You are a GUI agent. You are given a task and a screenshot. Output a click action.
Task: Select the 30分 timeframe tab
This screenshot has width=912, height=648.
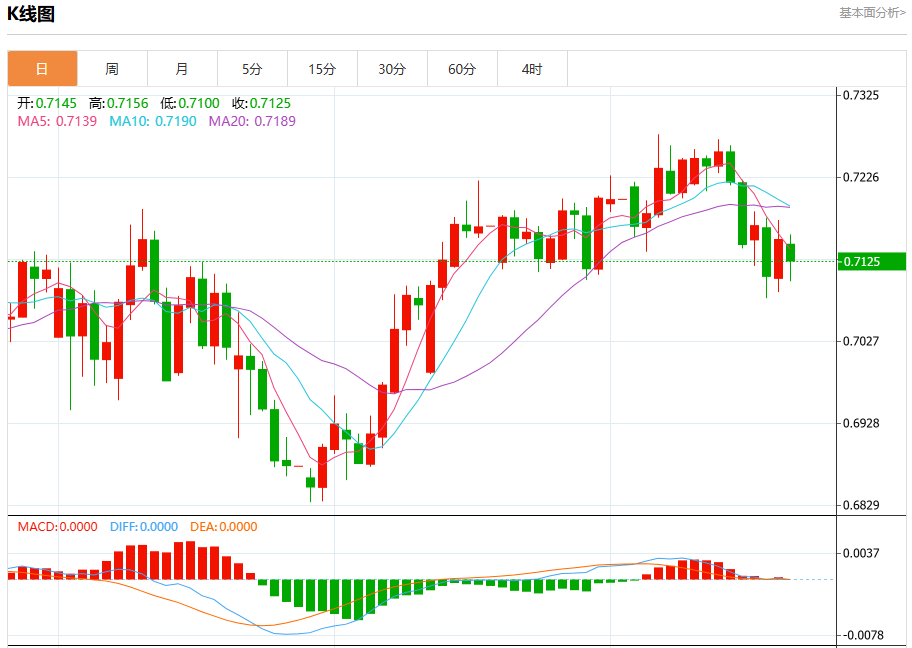[x=393, y=69]
